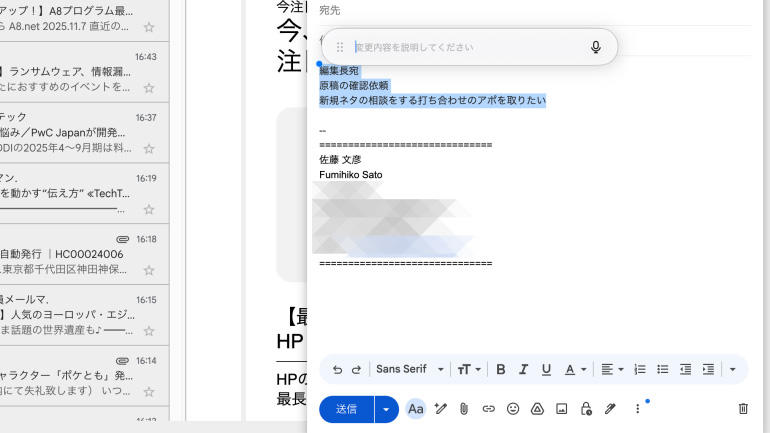Image resolution: width=770 pixels, height=433 pixels.
Task: Insert files from Google Drive
Action: [x=537, y=409]
